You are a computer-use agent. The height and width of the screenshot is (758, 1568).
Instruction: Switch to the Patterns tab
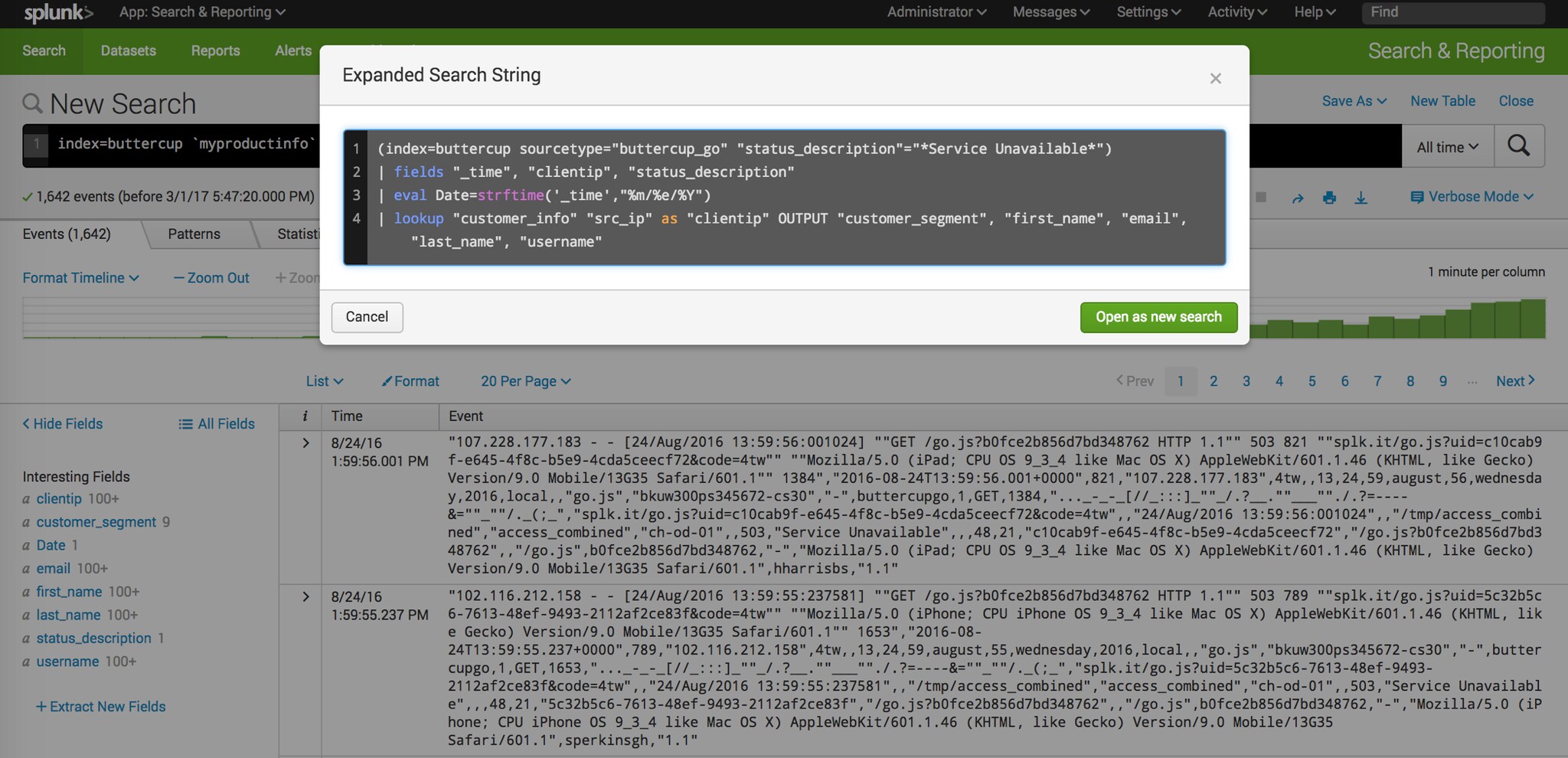194,234
